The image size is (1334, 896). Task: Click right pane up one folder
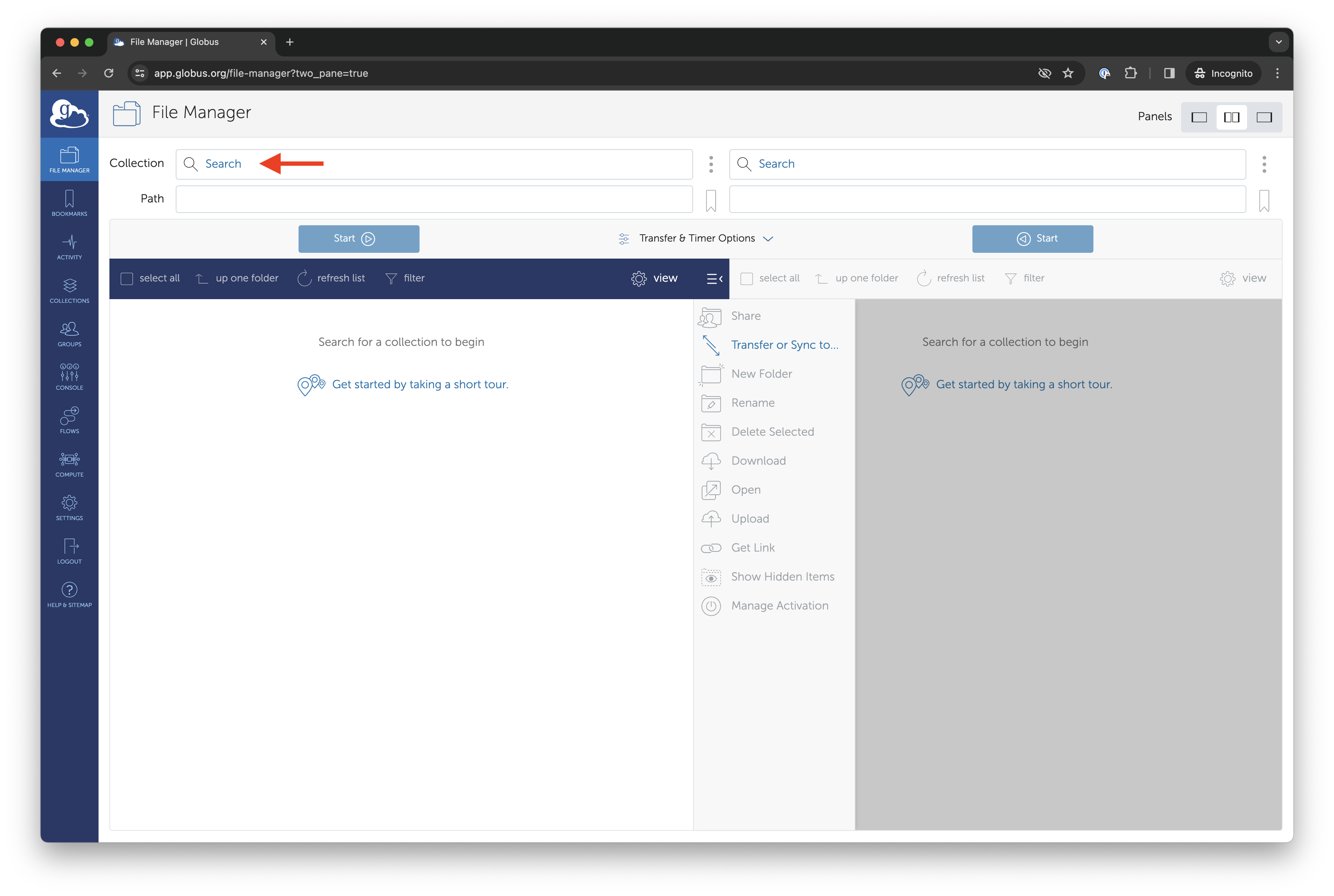click(x=856, y=278)
